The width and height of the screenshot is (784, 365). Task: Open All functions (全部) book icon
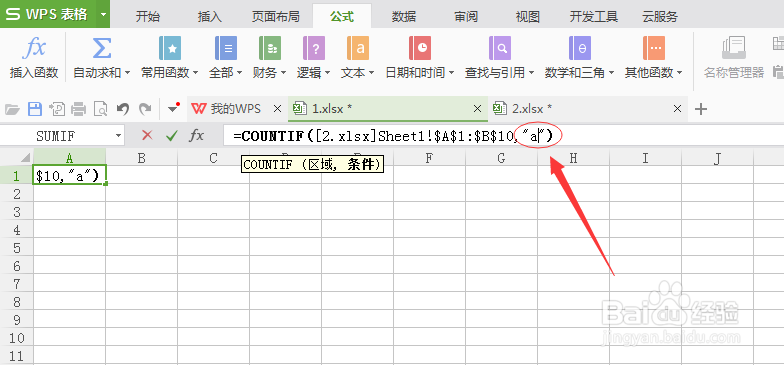click(226, 48)
